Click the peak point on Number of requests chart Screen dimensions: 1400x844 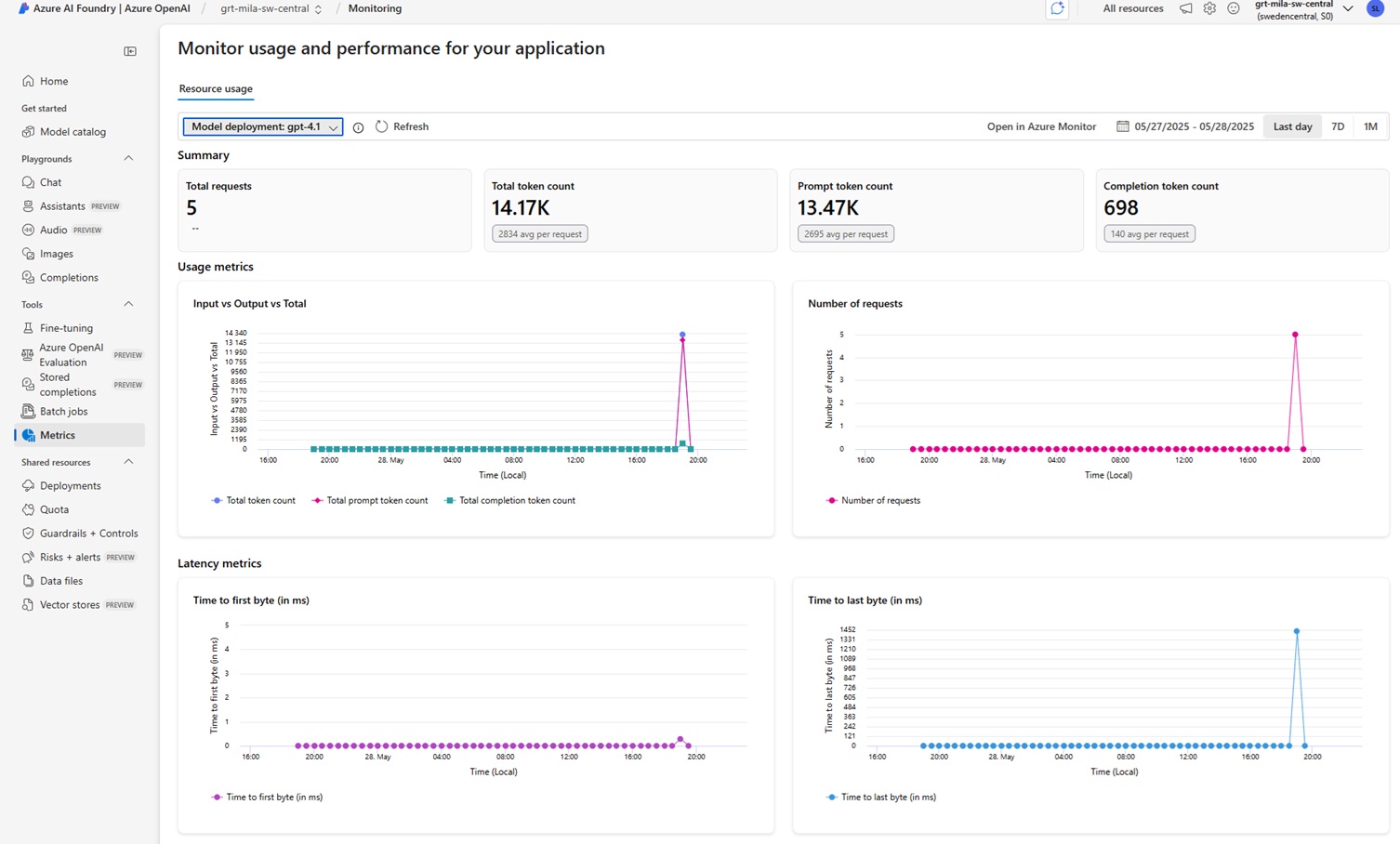(x=1295, y=335)
